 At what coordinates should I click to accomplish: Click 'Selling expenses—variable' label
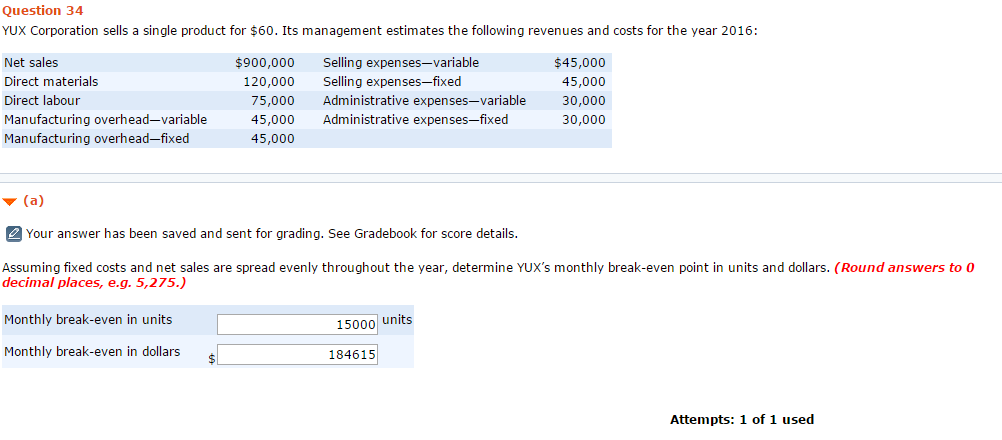click(x=401, y=63)
